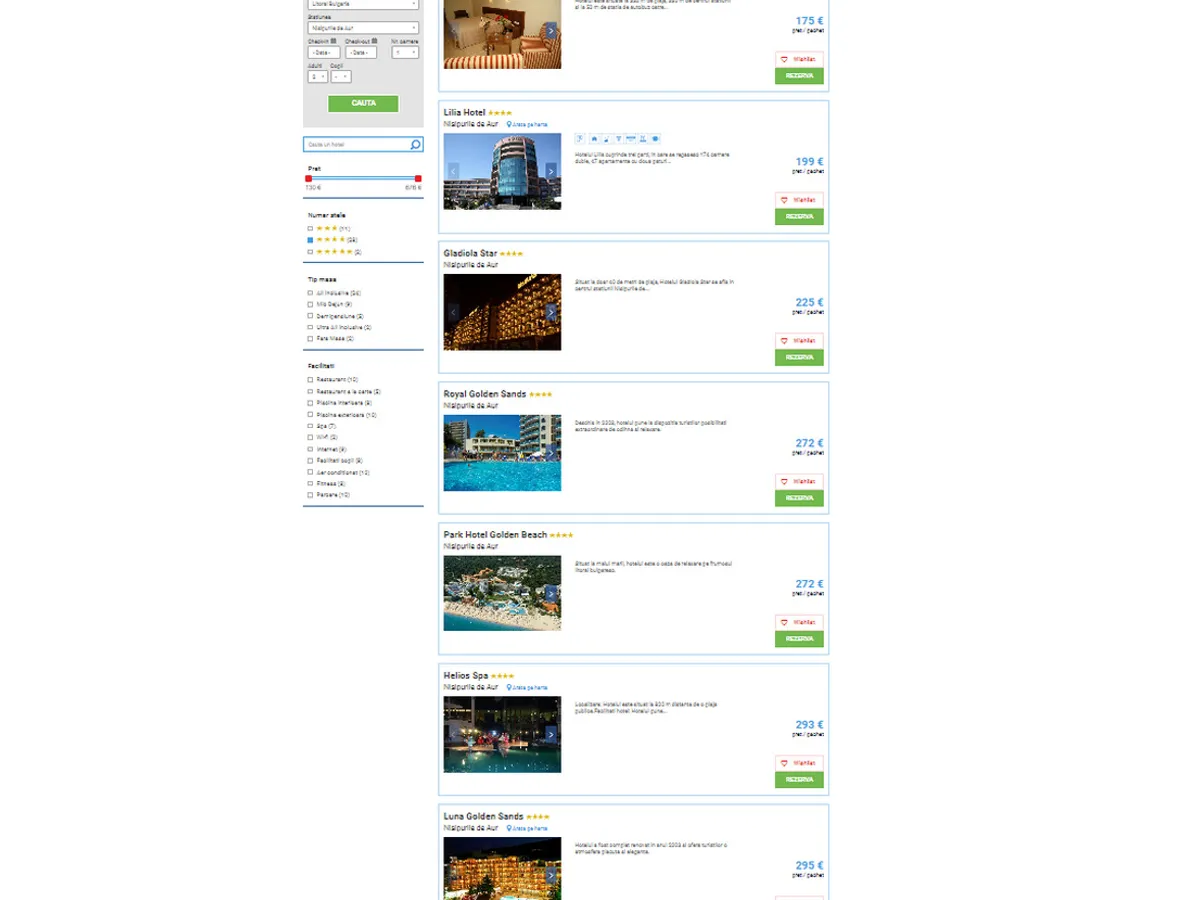Click the magnifier icon in hotel search box
The image size is (1200, 900).
[415, 145]
